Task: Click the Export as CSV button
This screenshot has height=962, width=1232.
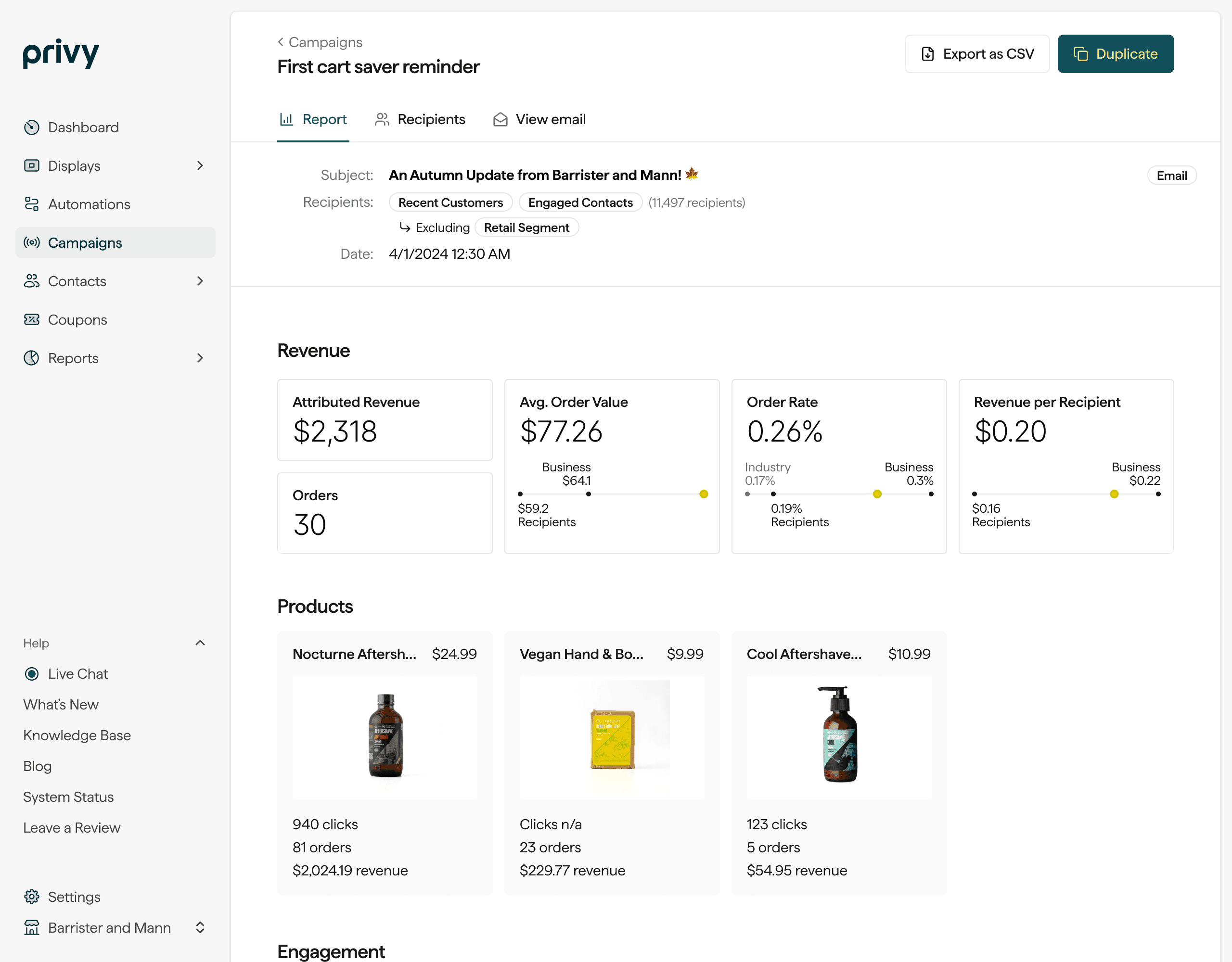Action: [977, 54]
